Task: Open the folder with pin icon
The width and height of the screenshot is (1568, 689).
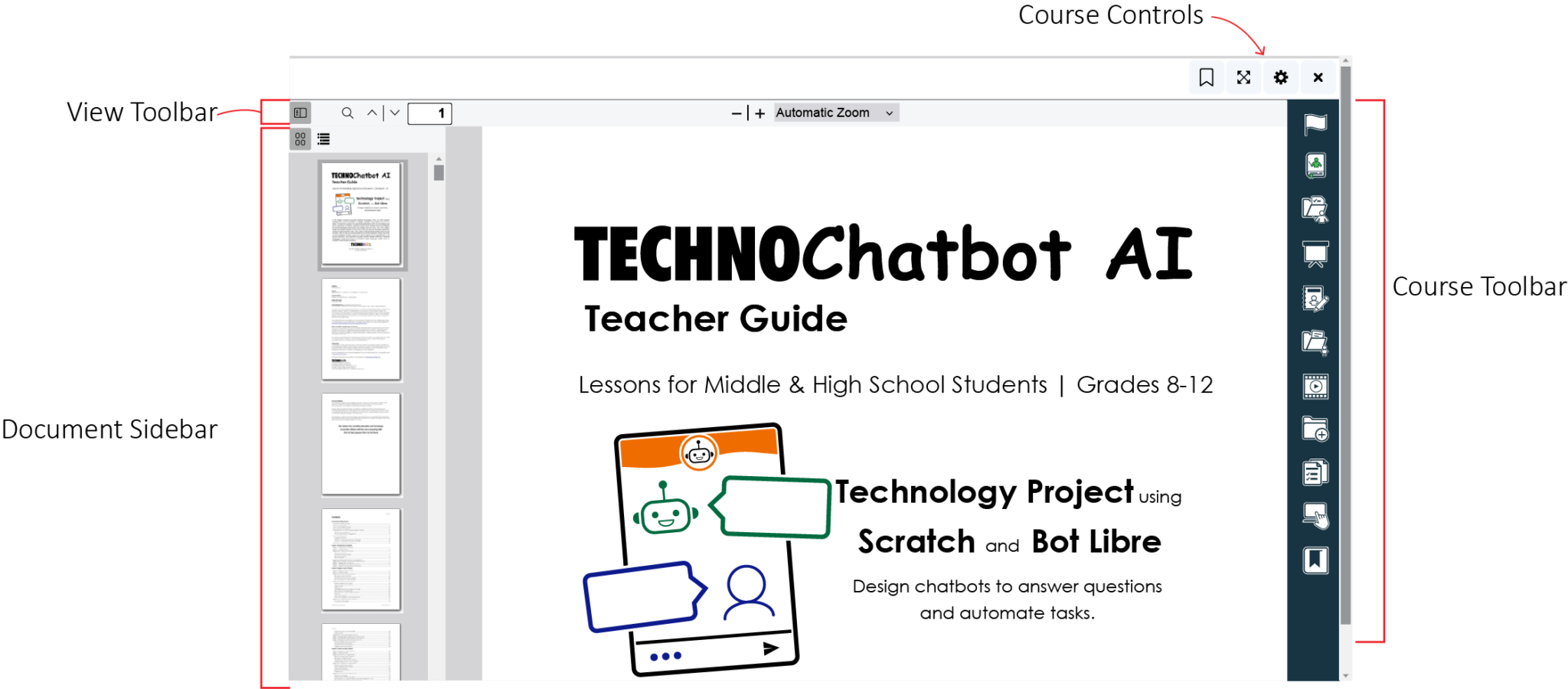Action: (1315, 342)
